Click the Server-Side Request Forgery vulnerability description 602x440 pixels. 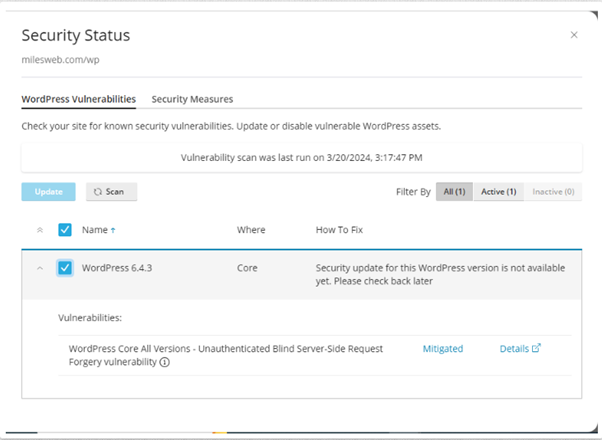pyautogui.click(x=226, y=355)
